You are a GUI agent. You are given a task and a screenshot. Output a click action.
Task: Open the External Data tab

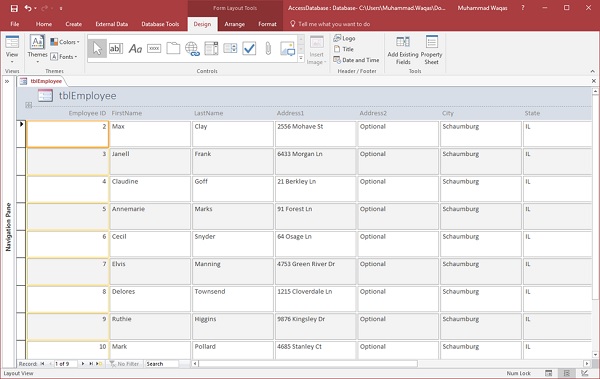pyautogui.click(x=112, y=24)
